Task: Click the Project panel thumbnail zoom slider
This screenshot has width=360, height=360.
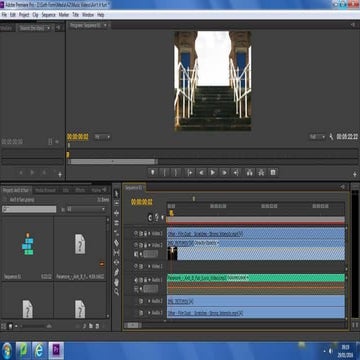Action: click(32, 326)
